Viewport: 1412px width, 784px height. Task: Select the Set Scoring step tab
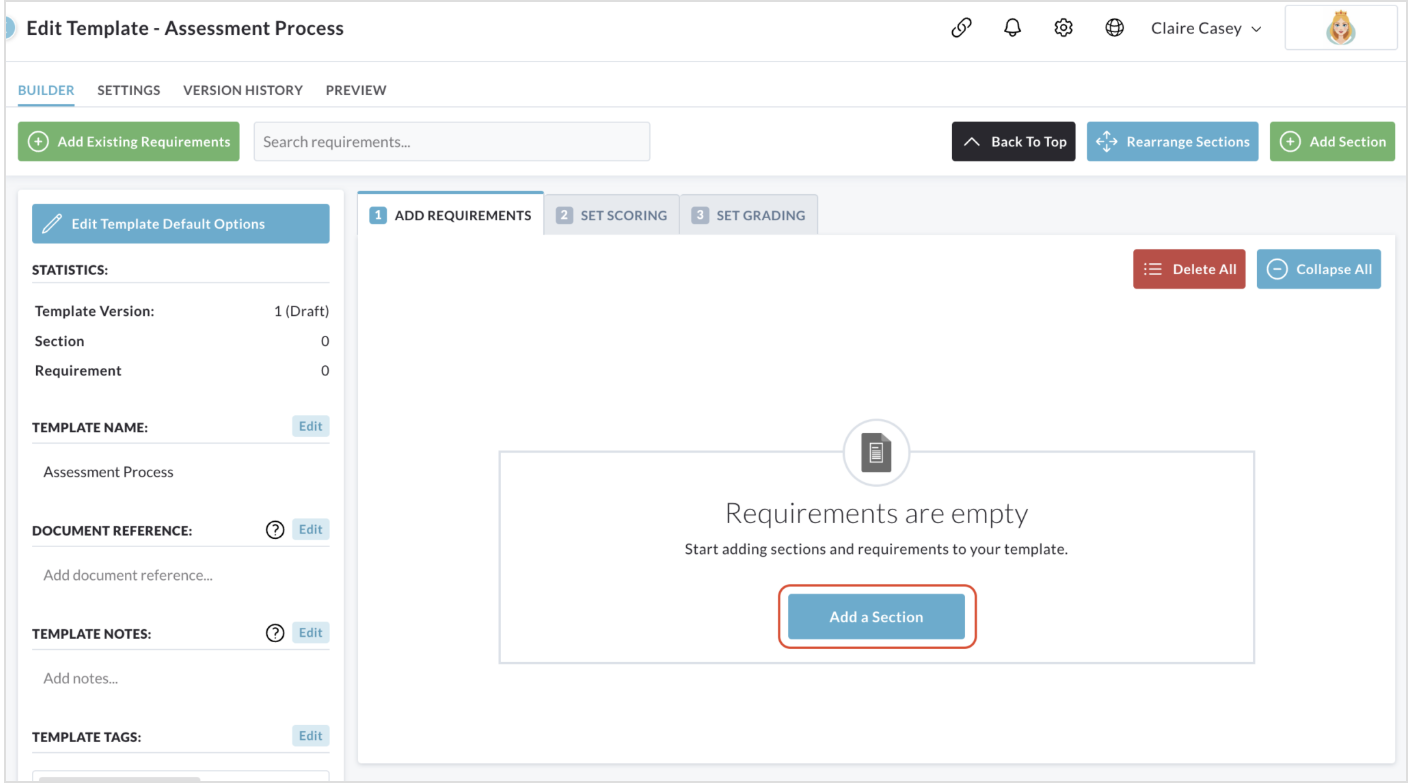point(612,215)
